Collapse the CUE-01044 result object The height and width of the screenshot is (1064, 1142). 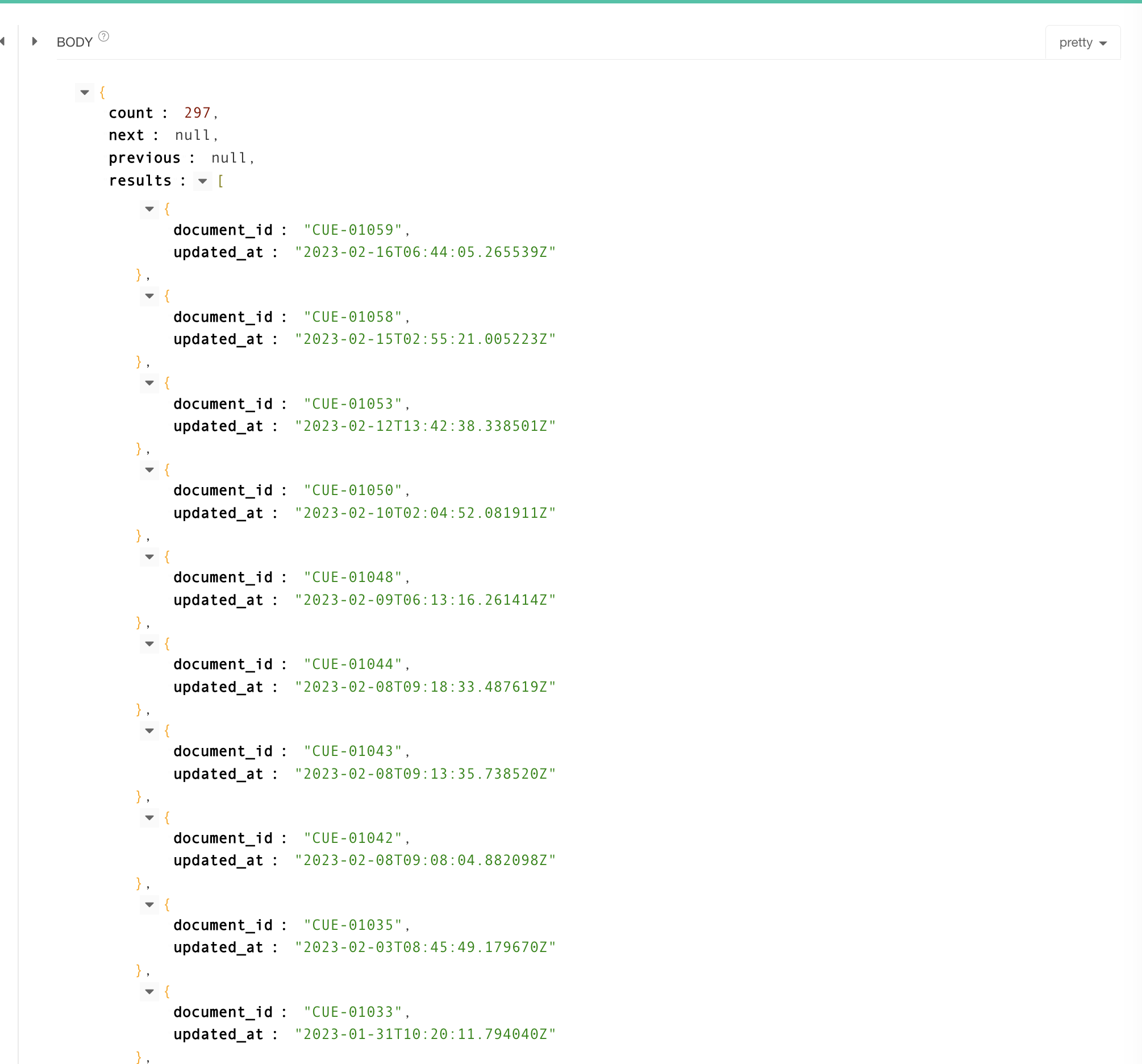149,643
